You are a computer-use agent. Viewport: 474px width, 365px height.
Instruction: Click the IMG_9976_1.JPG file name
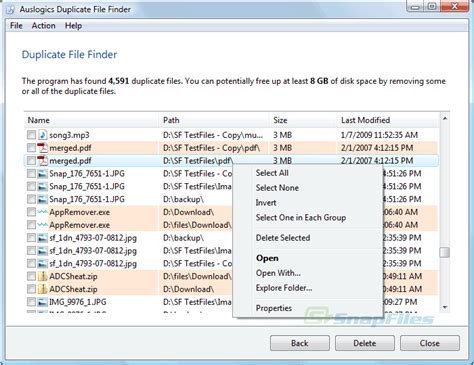click(x=78, y=302)
